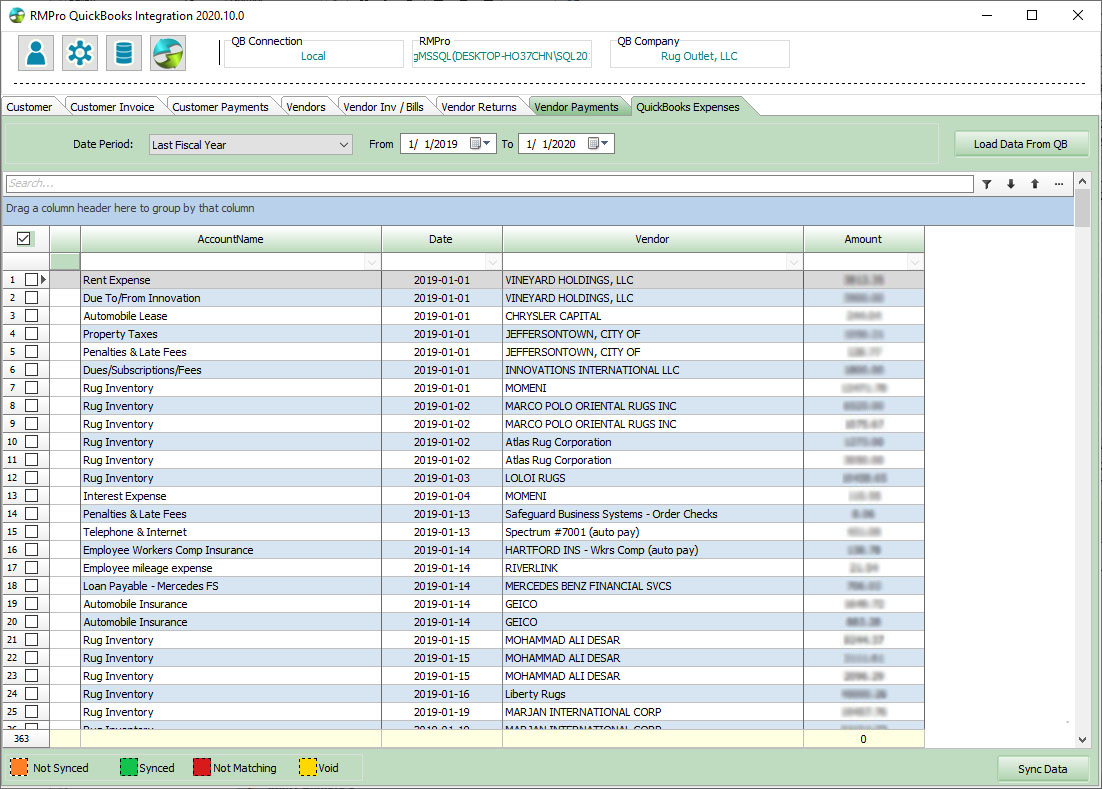Image resolution: width=1103 pixels, height=789 pixels.
Task: Open the From date calendar picker
Action: point(480,143)
